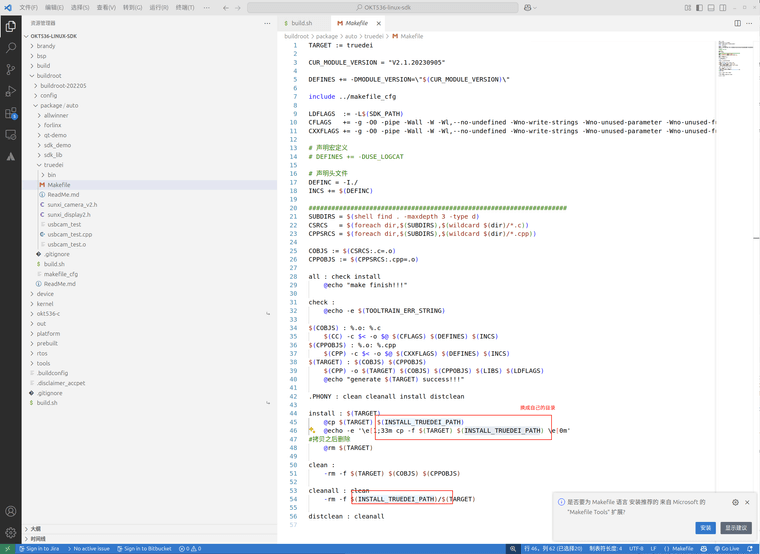
Task: Open the 终端(T) menu
Action: coord(185,8)
